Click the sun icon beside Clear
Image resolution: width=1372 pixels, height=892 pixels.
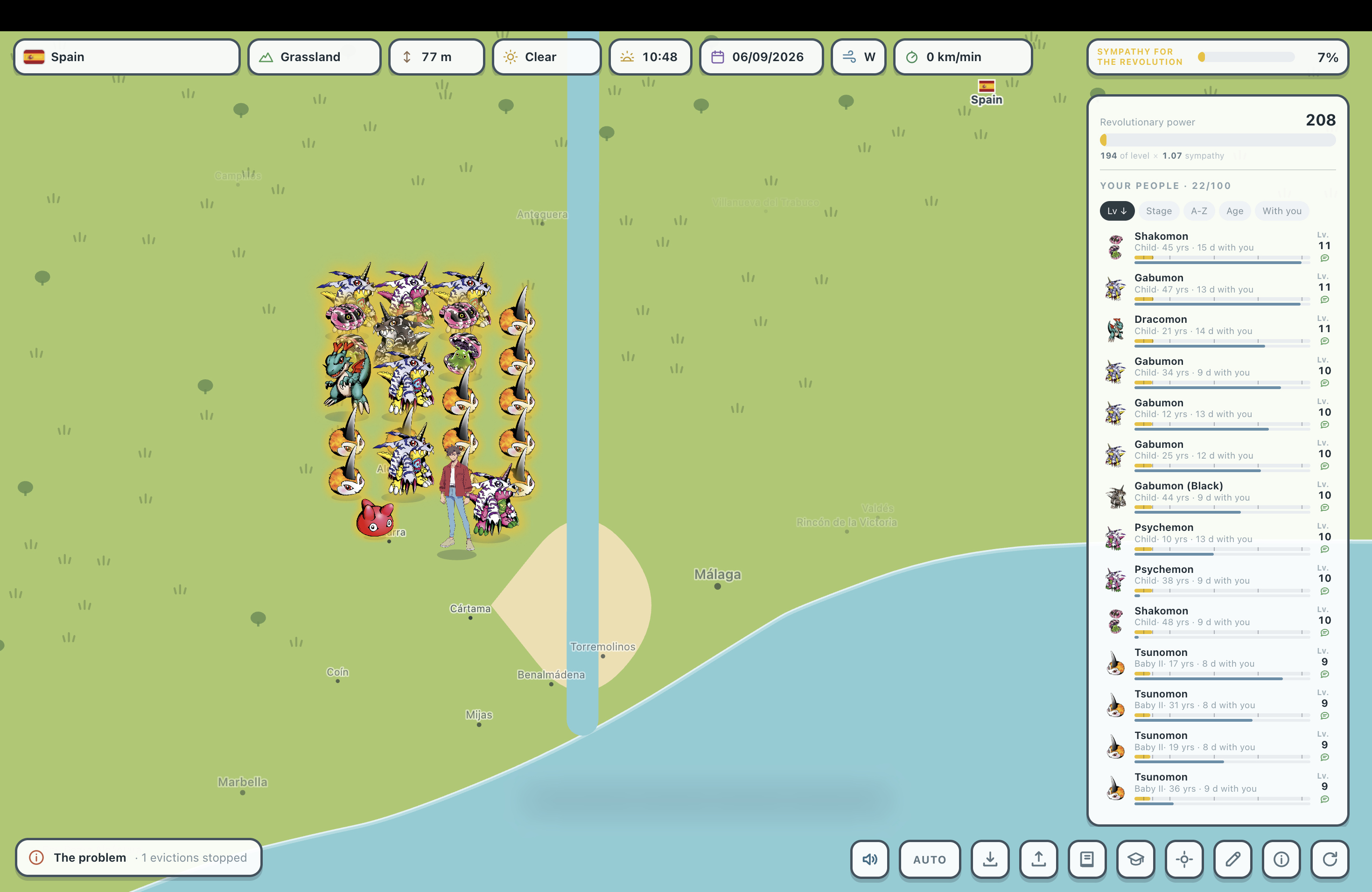pos(510,57)
